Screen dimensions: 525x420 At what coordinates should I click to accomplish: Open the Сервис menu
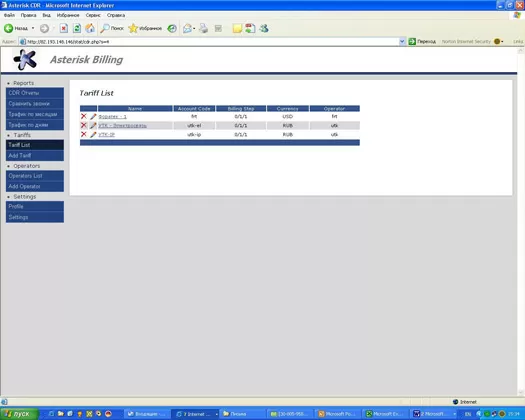93,15
